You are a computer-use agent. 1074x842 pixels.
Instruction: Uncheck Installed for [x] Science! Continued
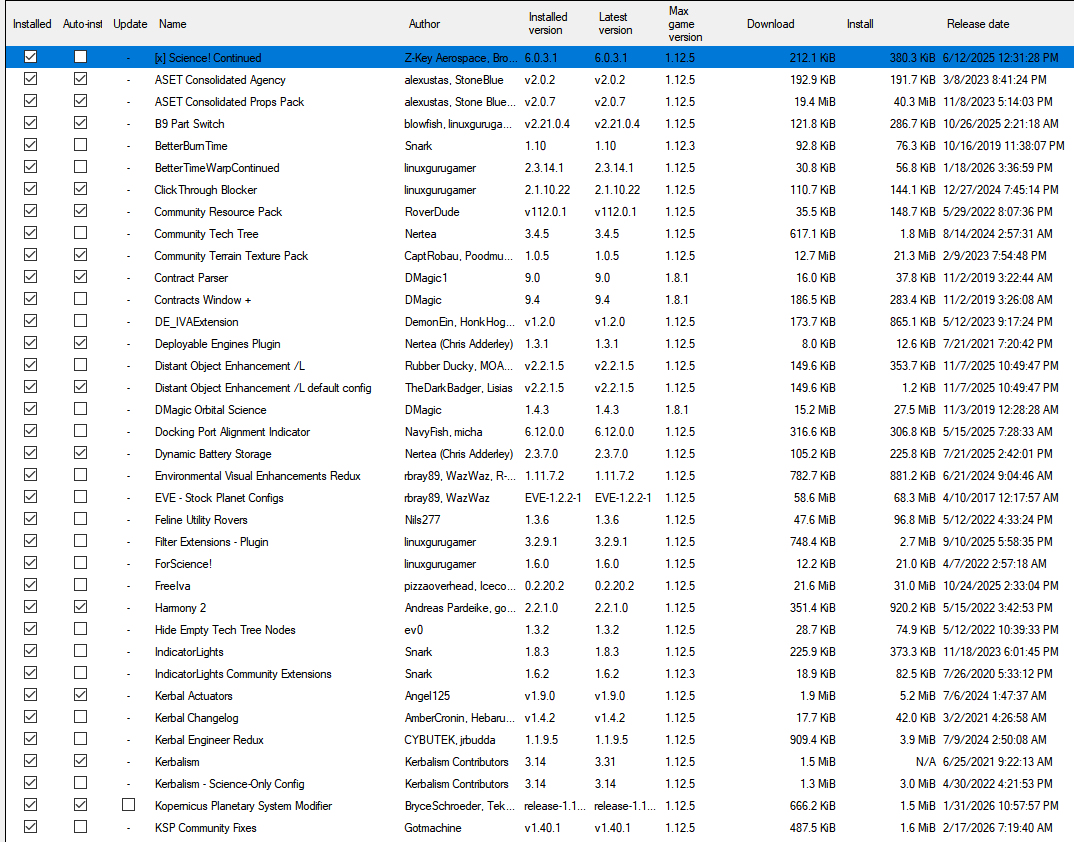click(x=31, y=57)
